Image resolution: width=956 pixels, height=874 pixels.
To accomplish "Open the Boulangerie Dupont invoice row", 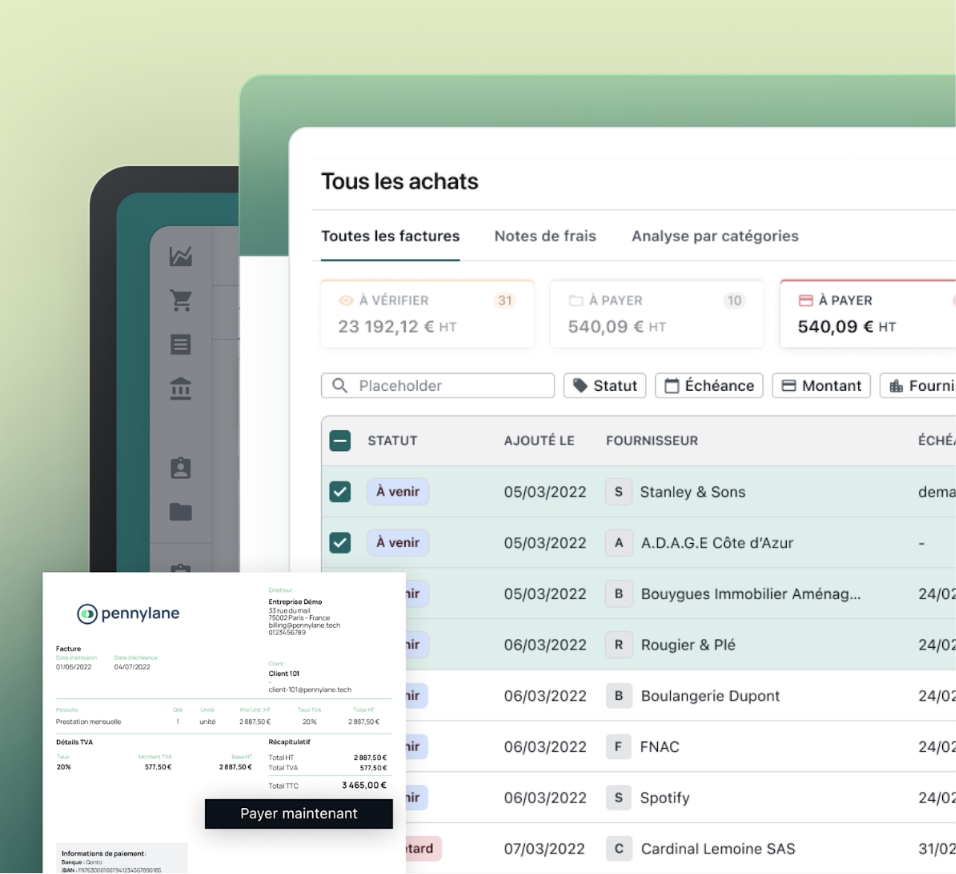I will [710, 696].
